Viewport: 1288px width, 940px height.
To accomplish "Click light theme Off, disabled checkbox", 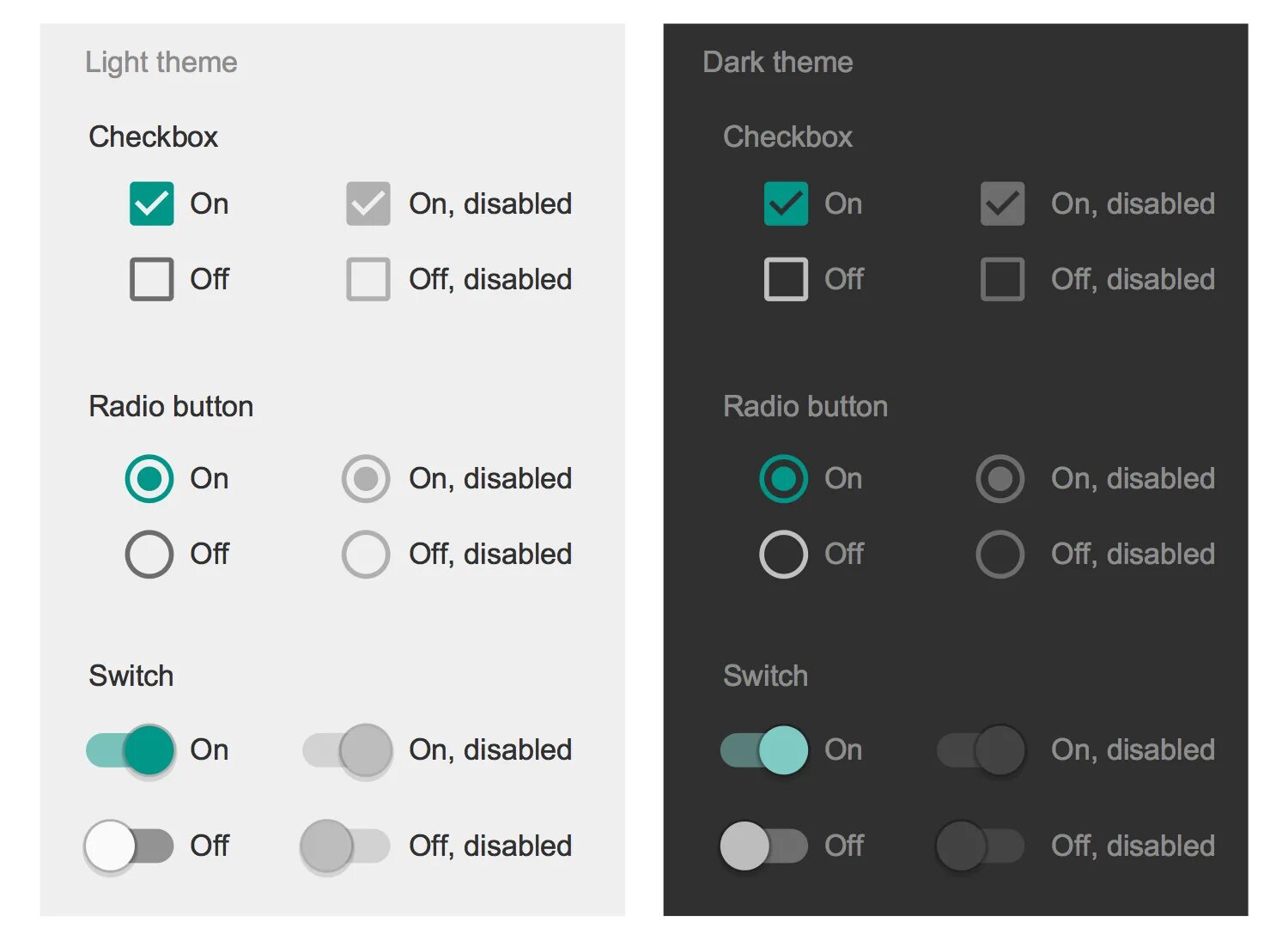I will click(x=368, y=279).
